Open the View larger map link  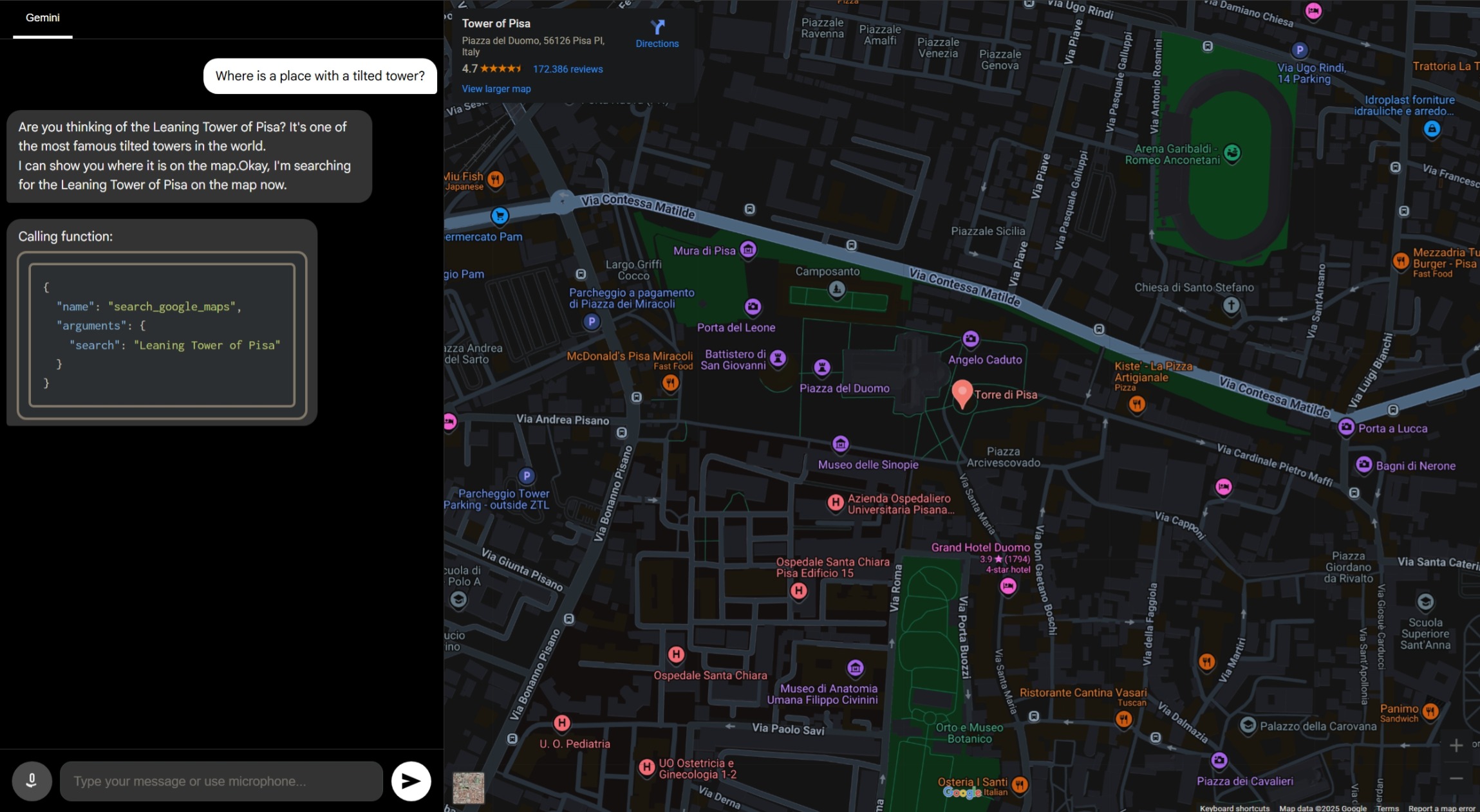click(x=496, y=89)
